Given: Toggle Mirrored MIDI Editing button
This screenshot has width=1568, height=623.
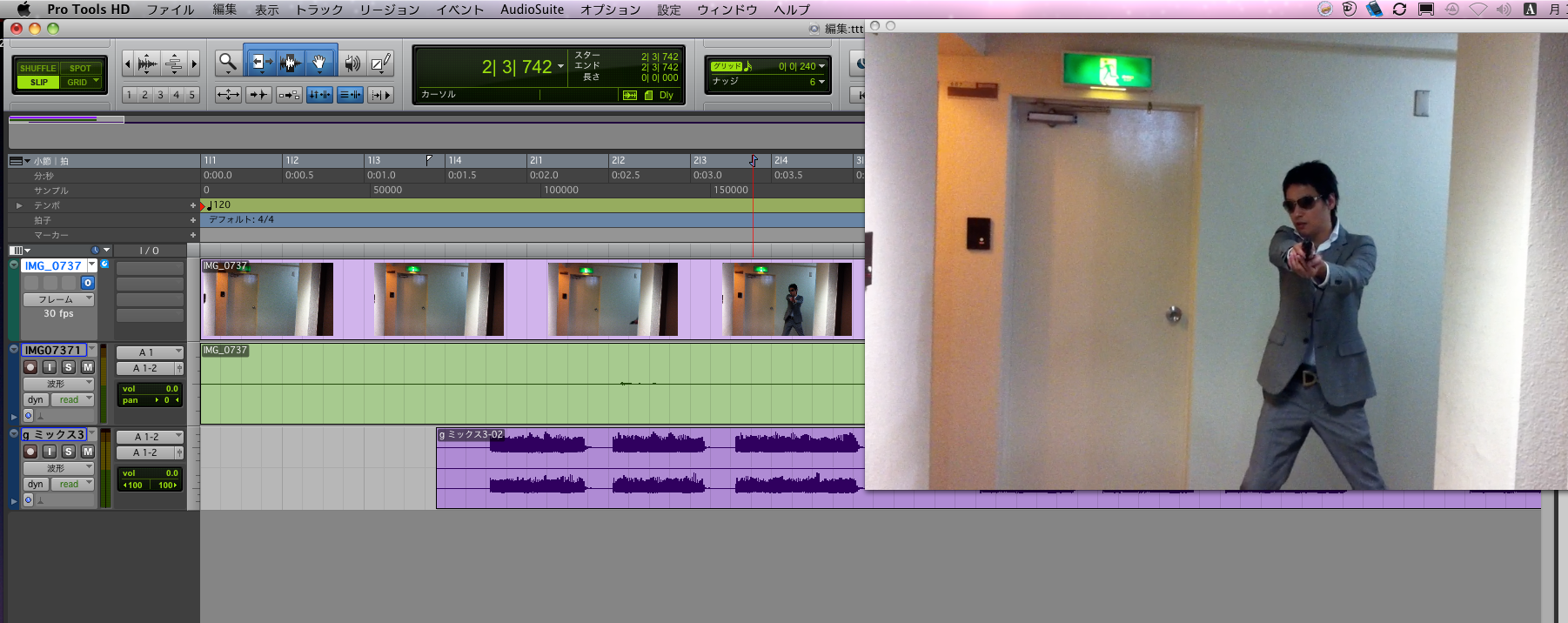Looking at the screenshot, I should point(289,95).
